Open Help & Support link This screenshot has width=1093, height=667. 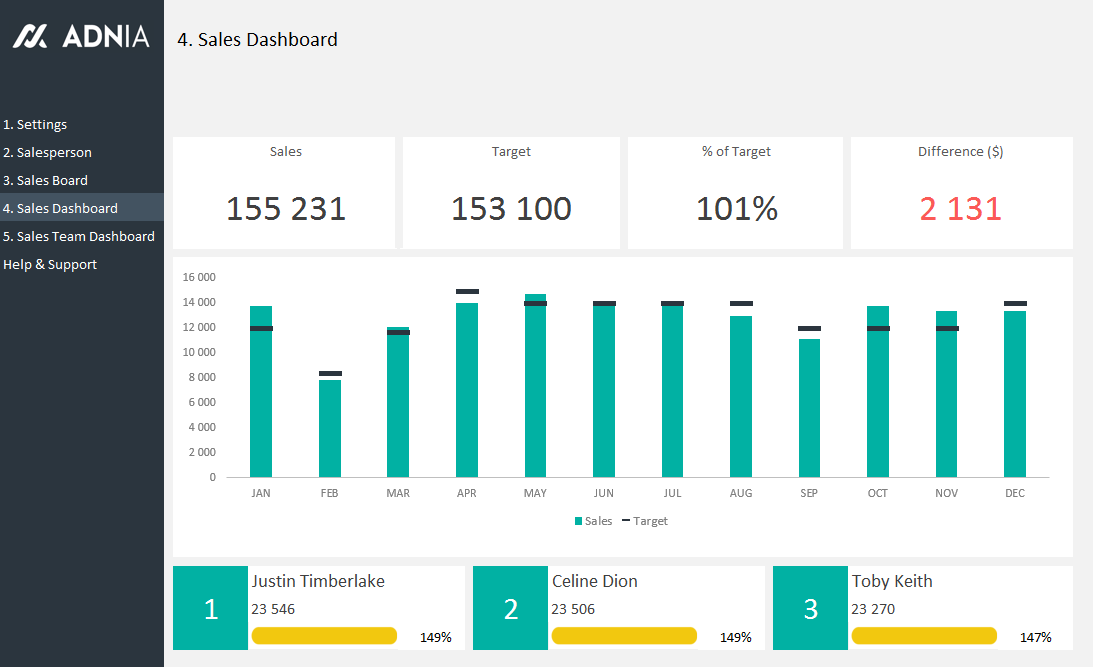click(x=50, y=265)
